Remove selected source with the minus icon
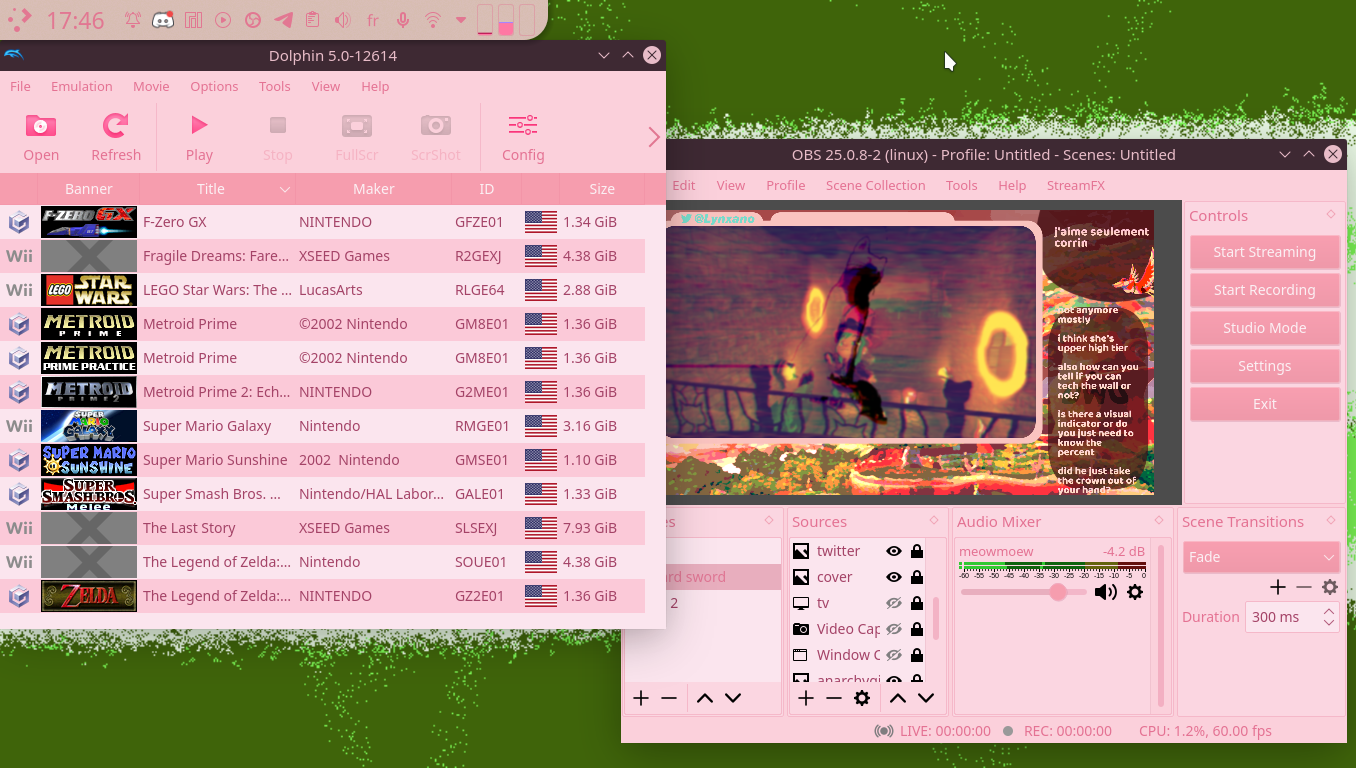Viewport: 1356px width, 768px height. click(834, 698)
